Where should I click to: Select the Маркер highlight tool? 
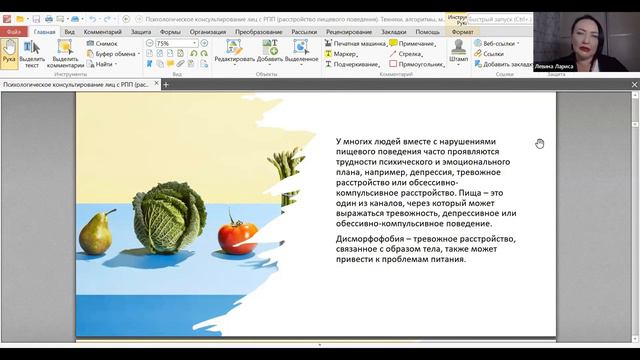(341, 53)
